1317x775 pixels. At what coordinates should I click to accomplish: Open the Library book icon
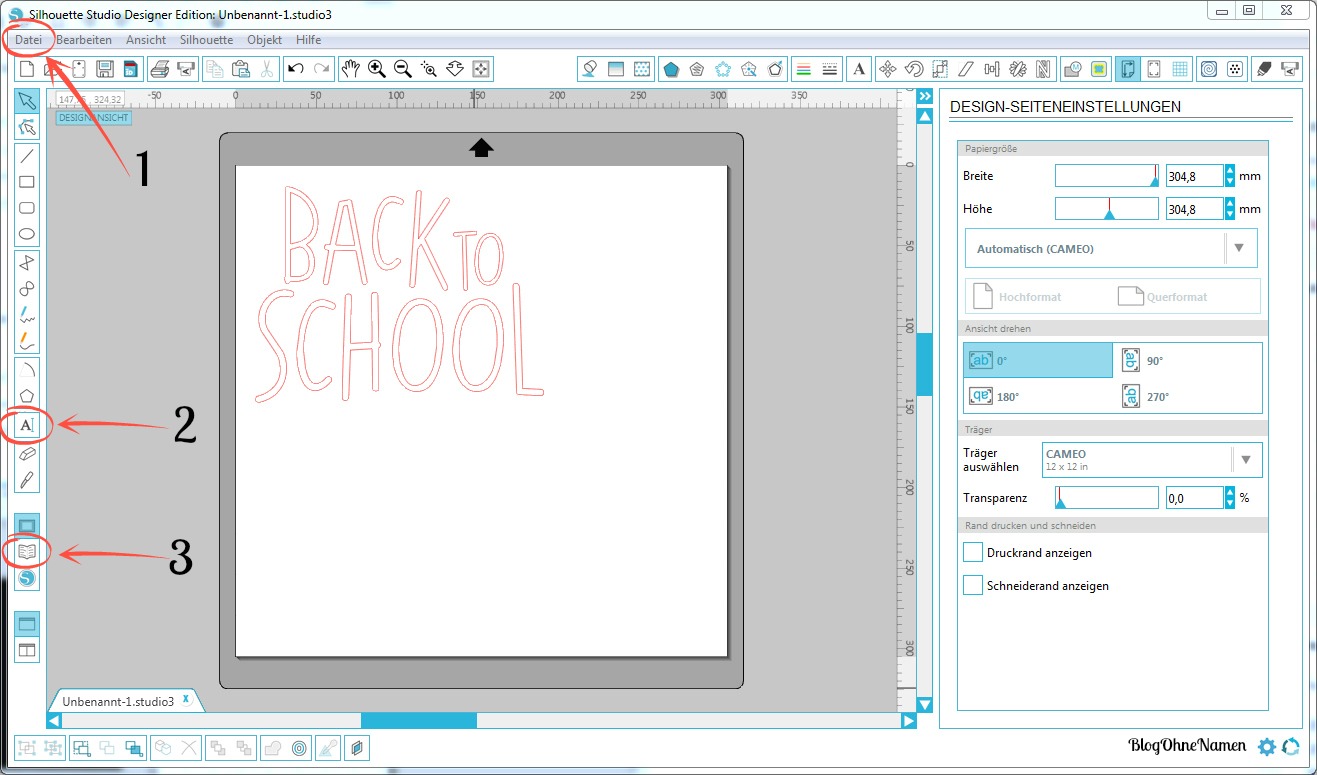point(27,551)
